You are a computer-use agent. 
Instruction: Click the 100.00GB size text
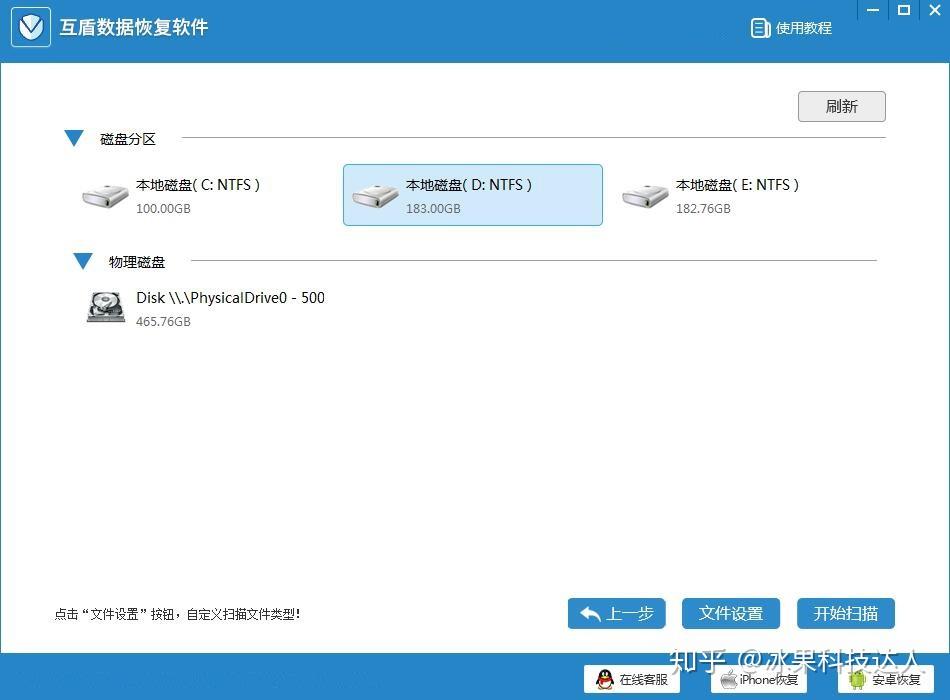[x=163, y=208]
